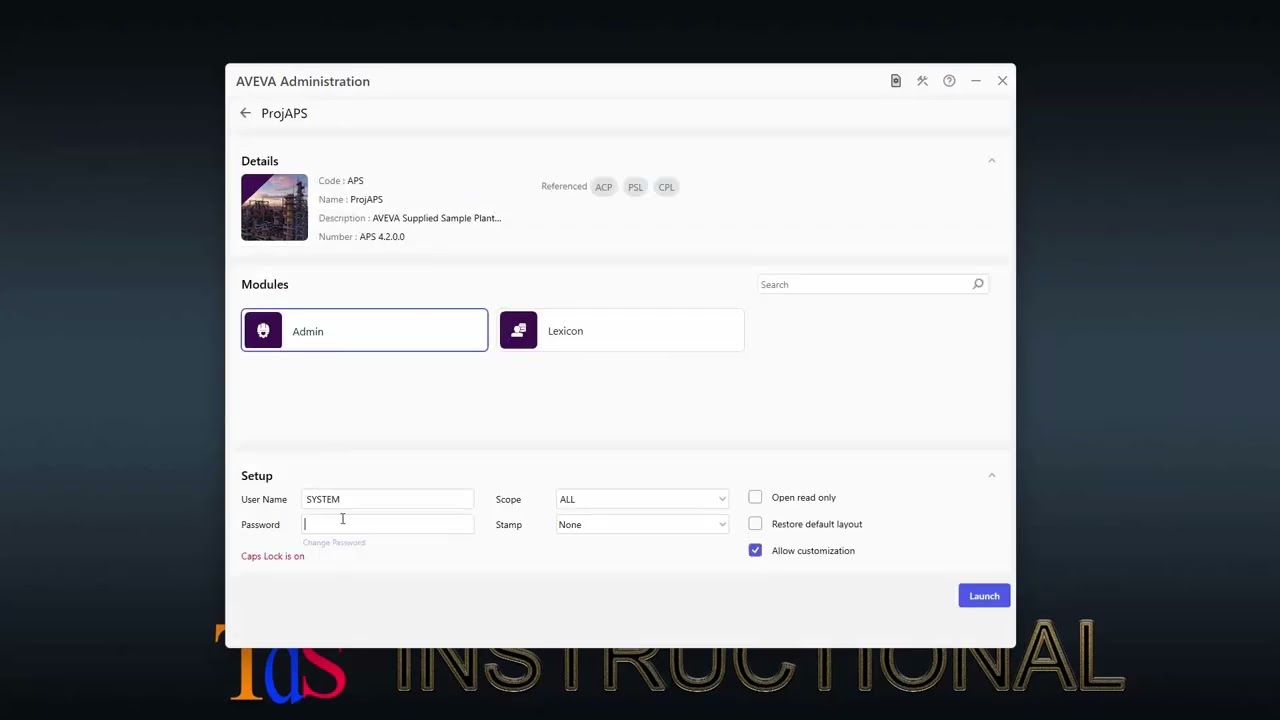Open the Stamp dropdown showing None

coord(642,524)
